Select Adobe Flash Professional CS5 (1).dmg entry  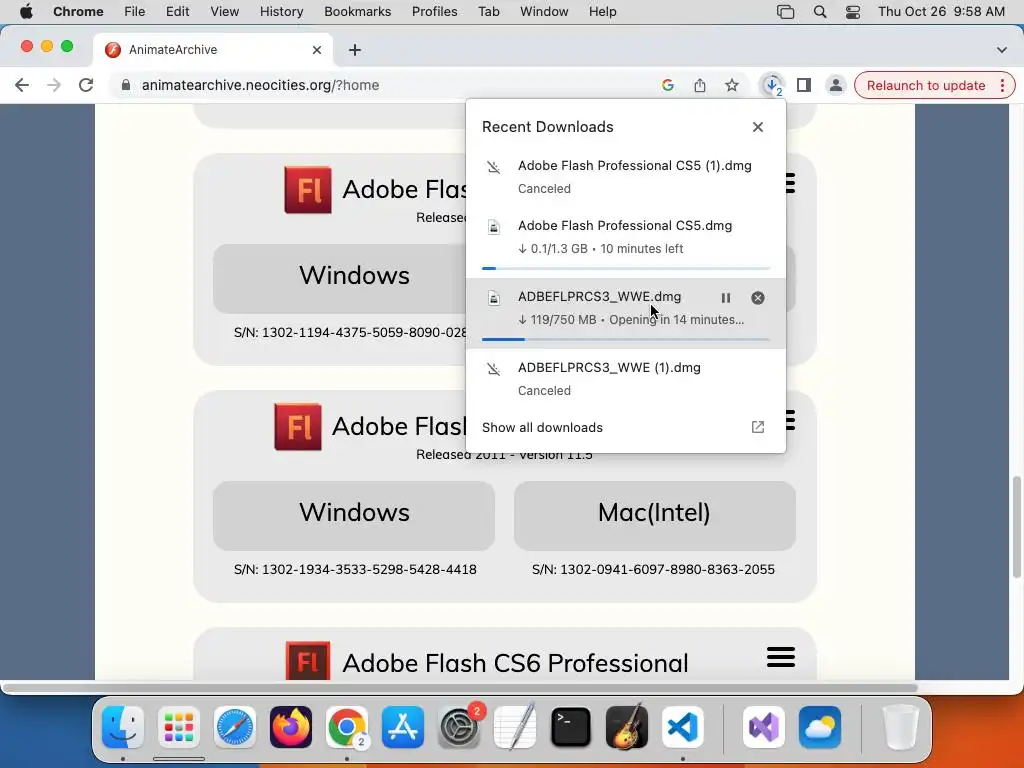626,176
